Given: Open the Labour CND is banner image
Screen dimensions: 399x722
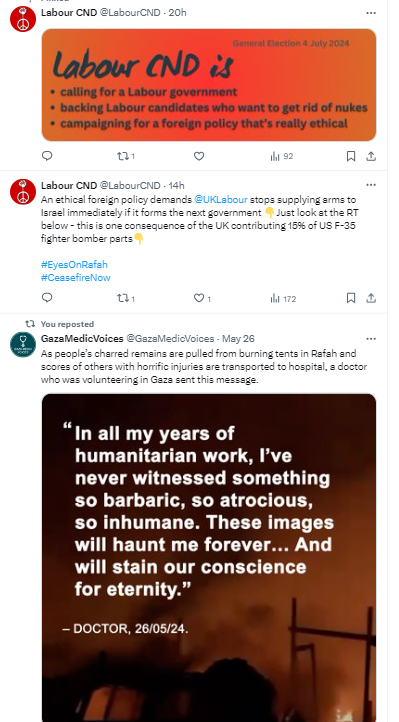Looking at the screenshot, I should (209, 85).
